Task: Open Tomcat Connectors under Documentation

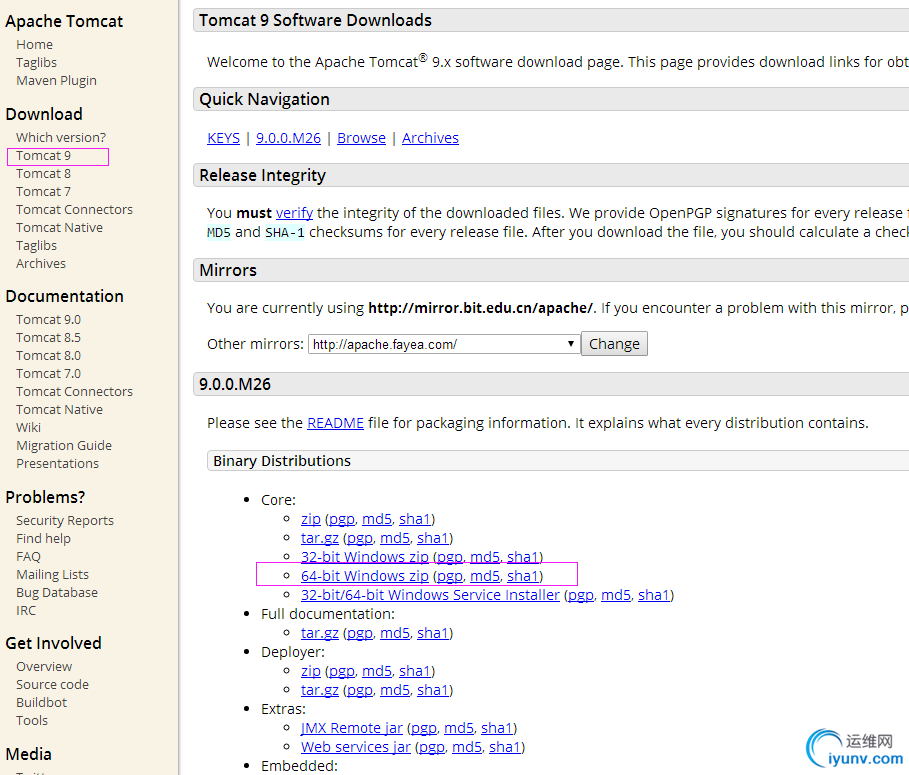Action: 74,391
